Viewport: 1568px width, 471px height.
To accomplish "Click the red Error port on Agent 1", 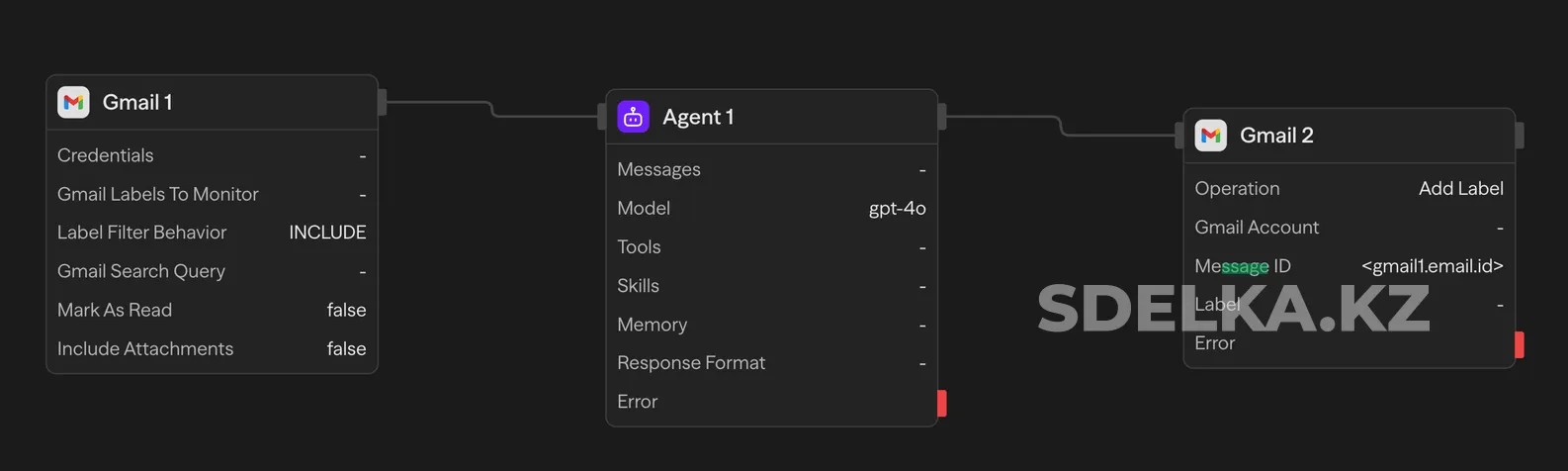I will click(x=942, y=403).
